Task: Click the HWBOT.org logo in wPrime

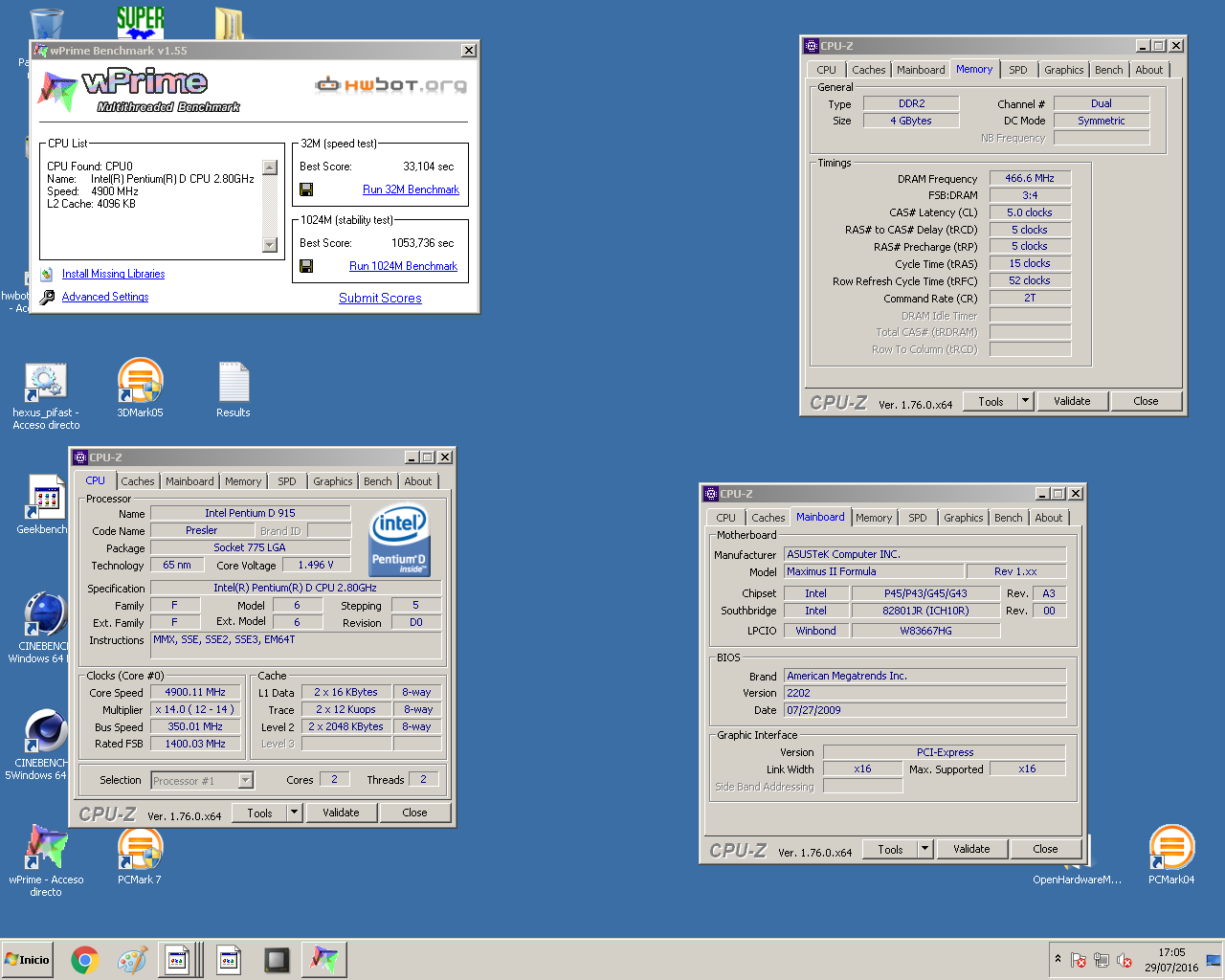Action: (x=391, y=85)
